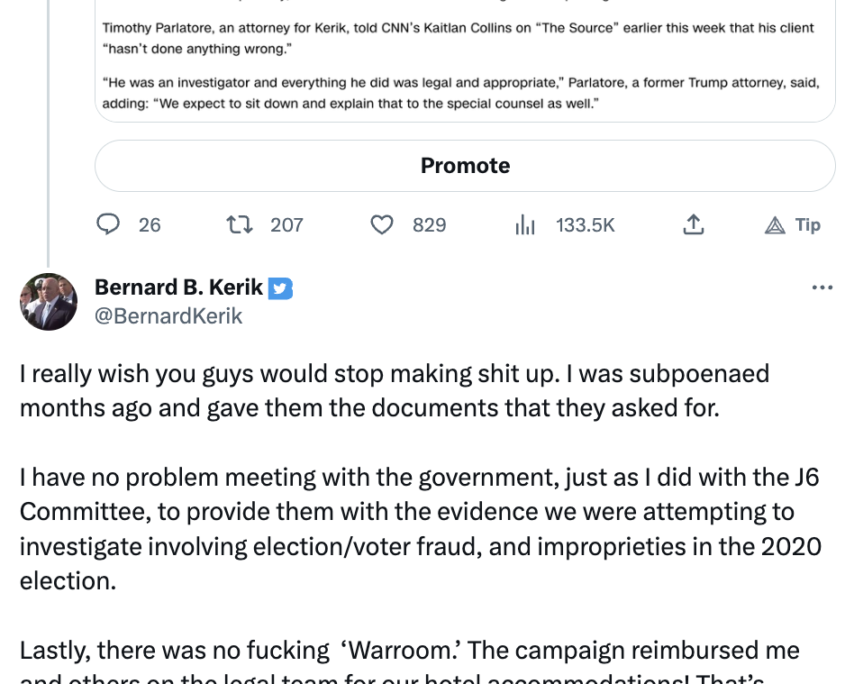Open Bernard B. Kerik profile picture
The height and width of the screenshot is (684, 845).
[49, 302]
